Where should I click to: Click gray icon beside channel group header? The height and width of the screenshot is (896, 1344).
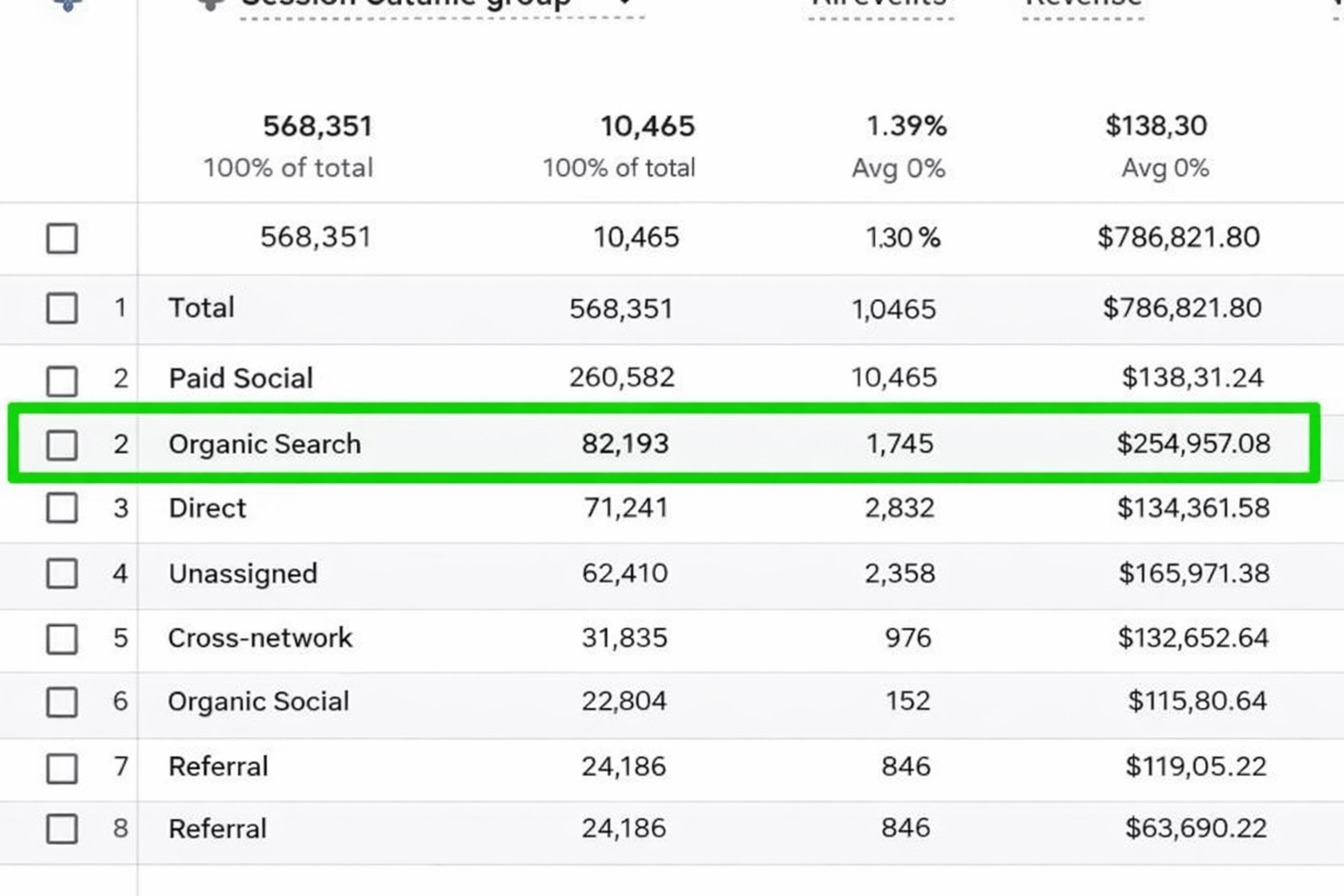210,4
